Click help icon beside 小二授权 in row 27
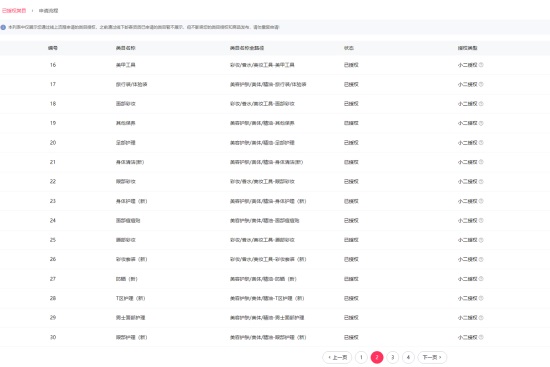The height and width of the screenshot is (367, 550). 481,279
